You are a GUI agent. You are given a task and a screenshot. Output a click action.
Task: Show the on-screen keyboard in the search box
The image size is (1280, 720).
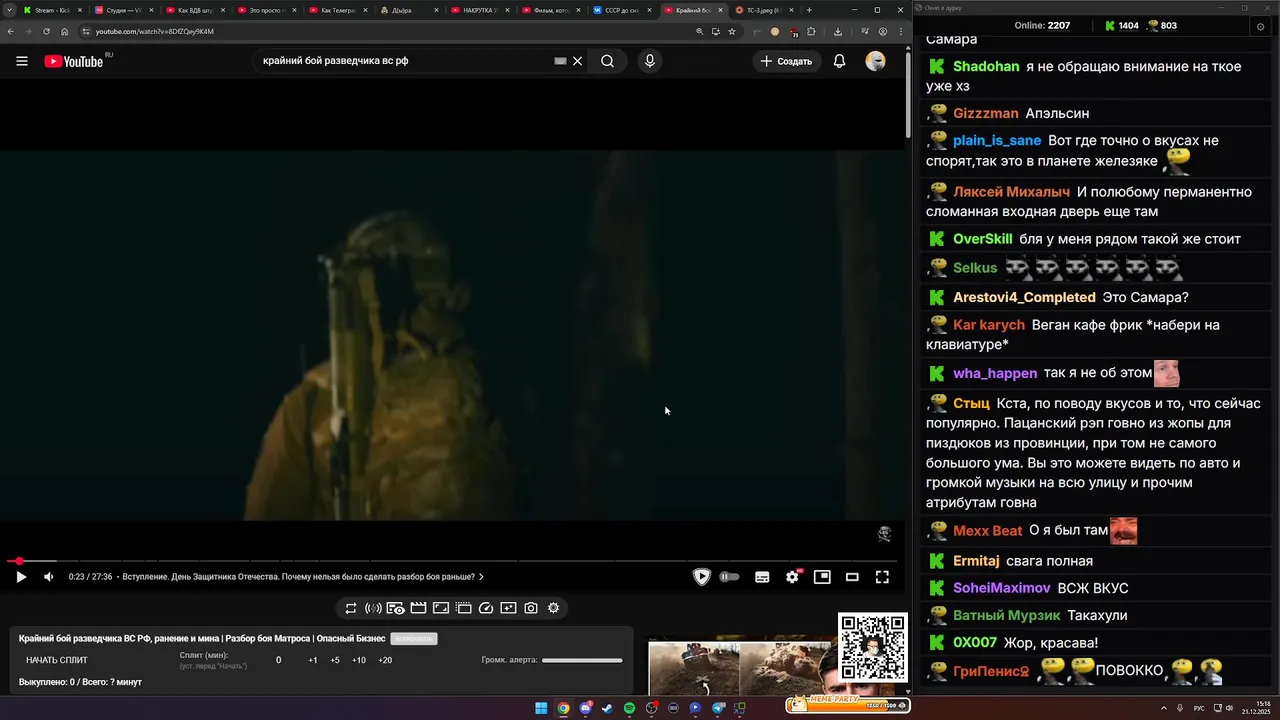point(560,61)
